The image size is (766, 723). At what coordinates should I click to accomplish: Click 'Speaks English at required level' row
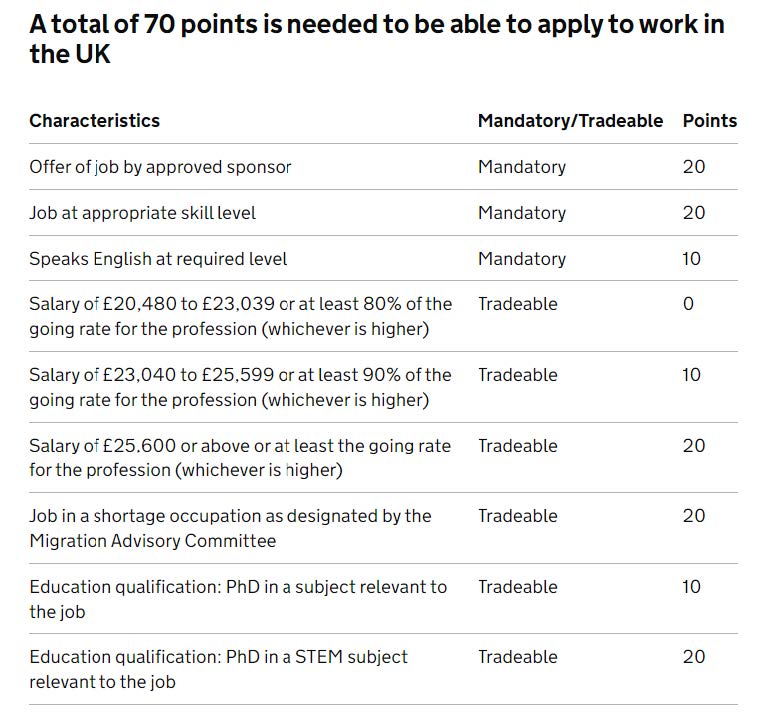click(x=158, y=259)
